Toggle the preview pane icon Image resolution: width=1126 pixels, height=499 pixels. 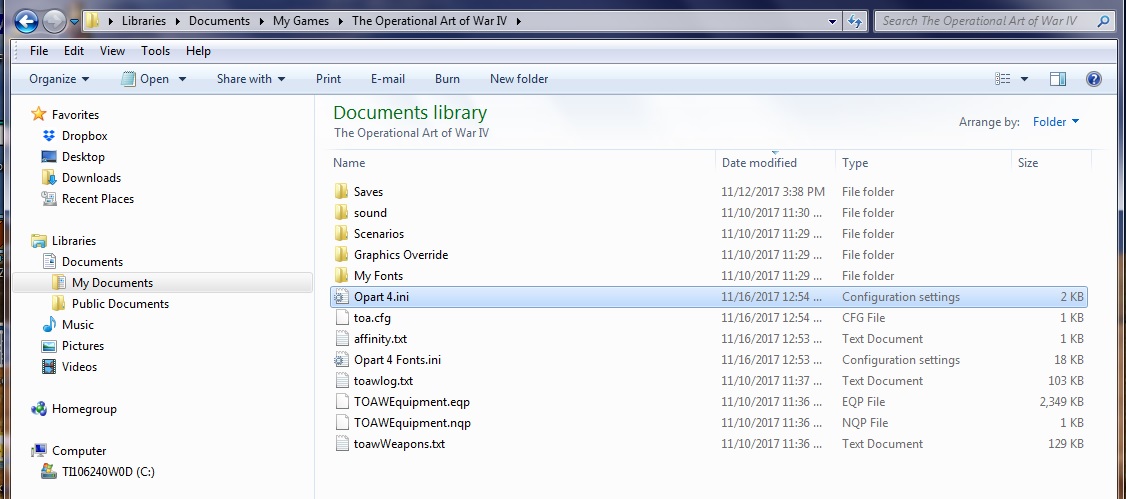pos(1058,79)
